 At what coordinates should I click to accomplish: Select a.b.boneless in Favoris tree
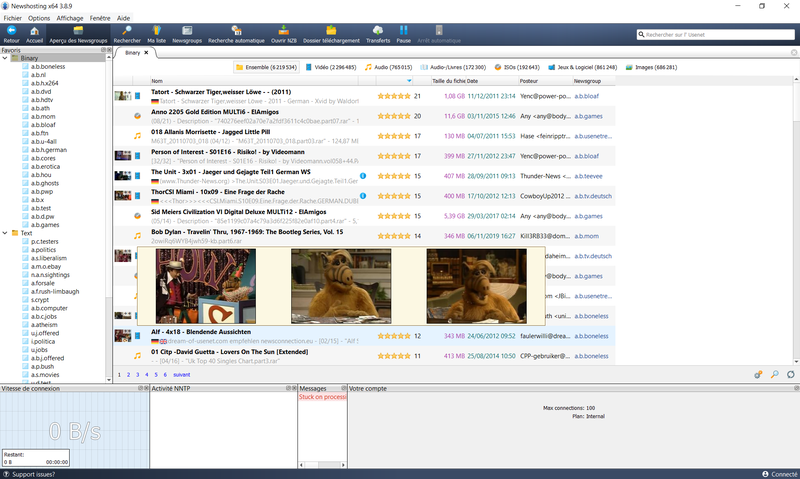click(x=48, y=66)
